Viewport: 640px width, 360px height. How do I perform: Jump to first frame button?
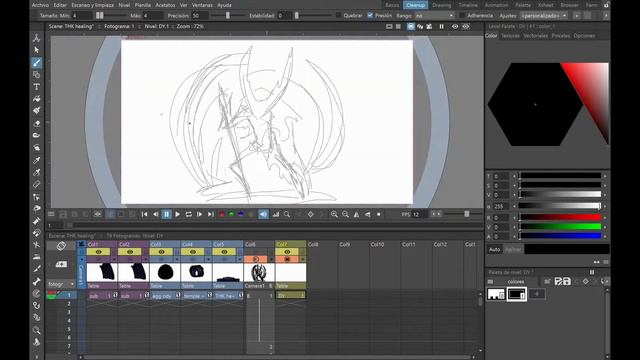pyautogui.click(x=144, y=214)
